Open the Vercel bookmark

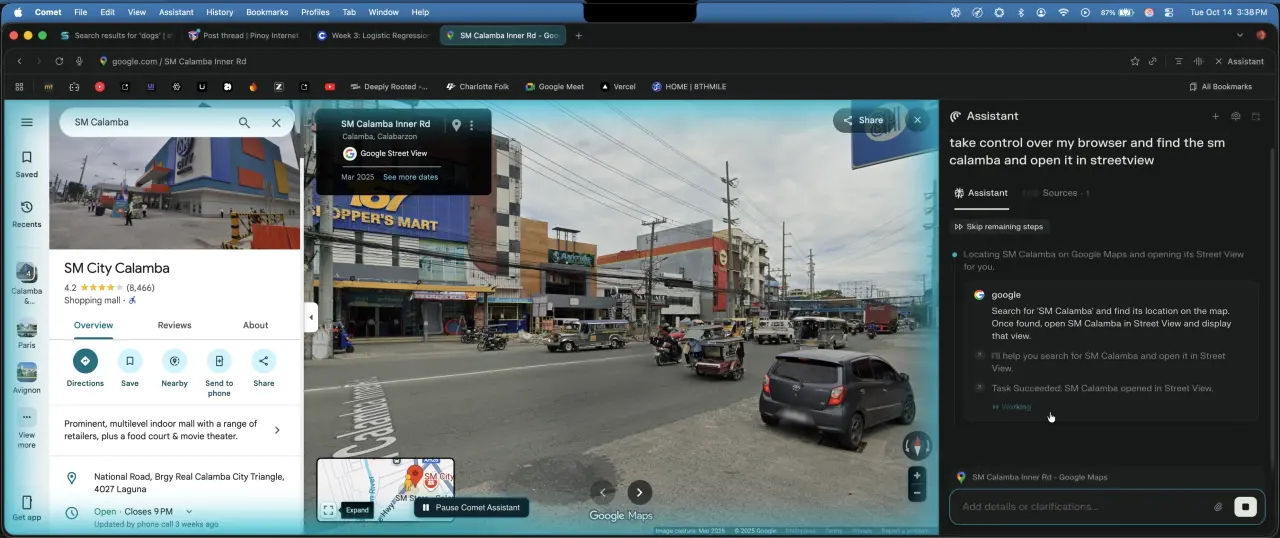click(x=618, y=87)
